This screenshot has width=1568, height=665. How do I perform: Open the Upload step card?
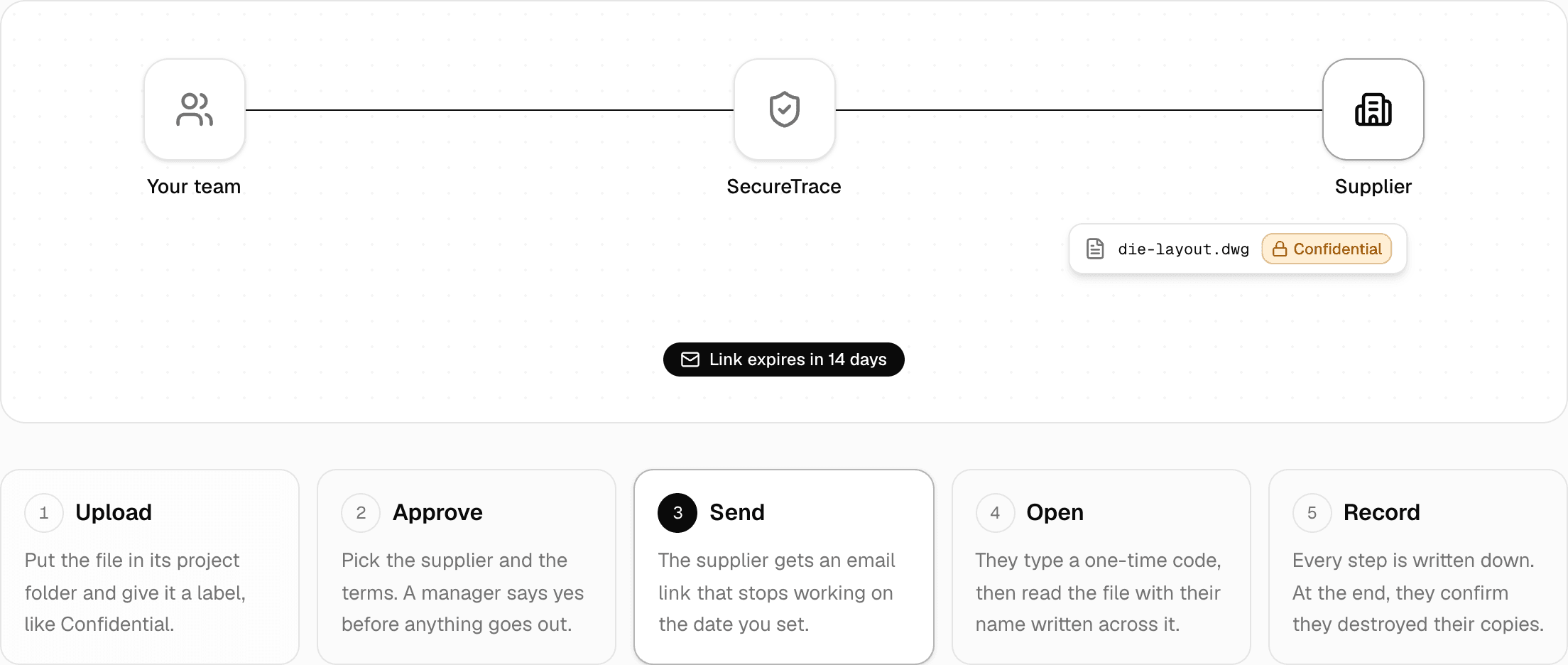pyautogui.click(x=150, y=567)
